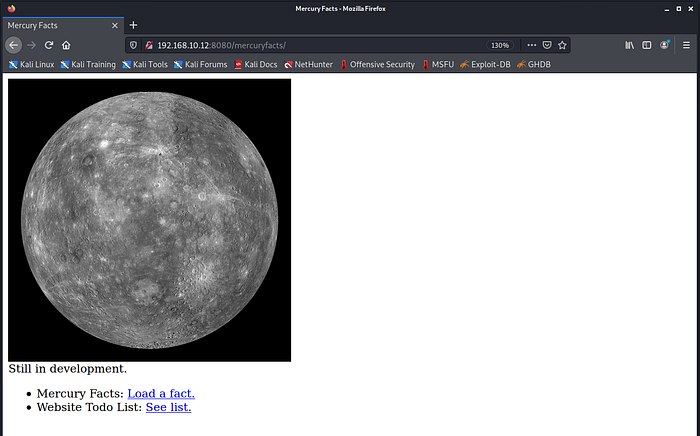Click the Firefox account icon

665,45
